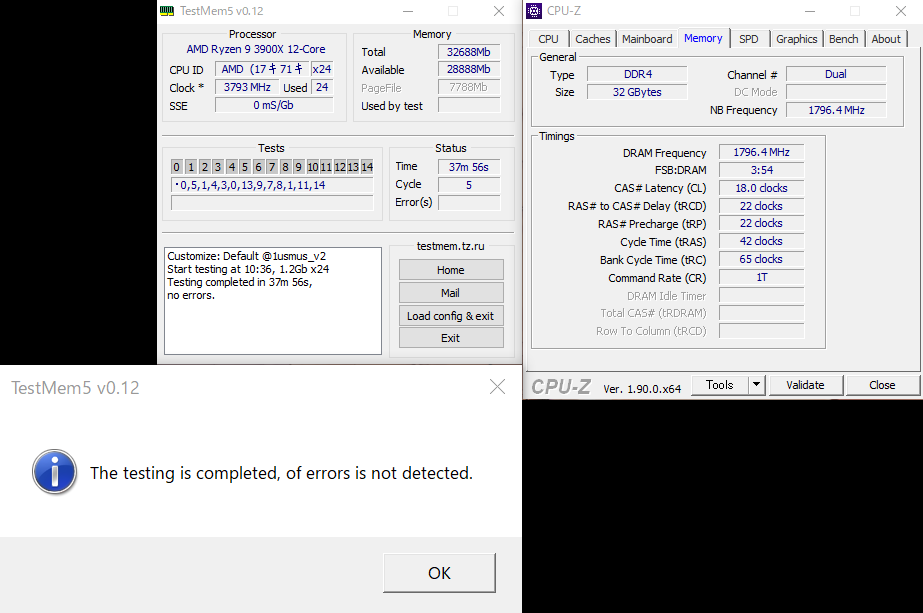The image size is (923, 613).
Task: Select test number 11 box
Action: pyautogui.click(x=326, y=167)
